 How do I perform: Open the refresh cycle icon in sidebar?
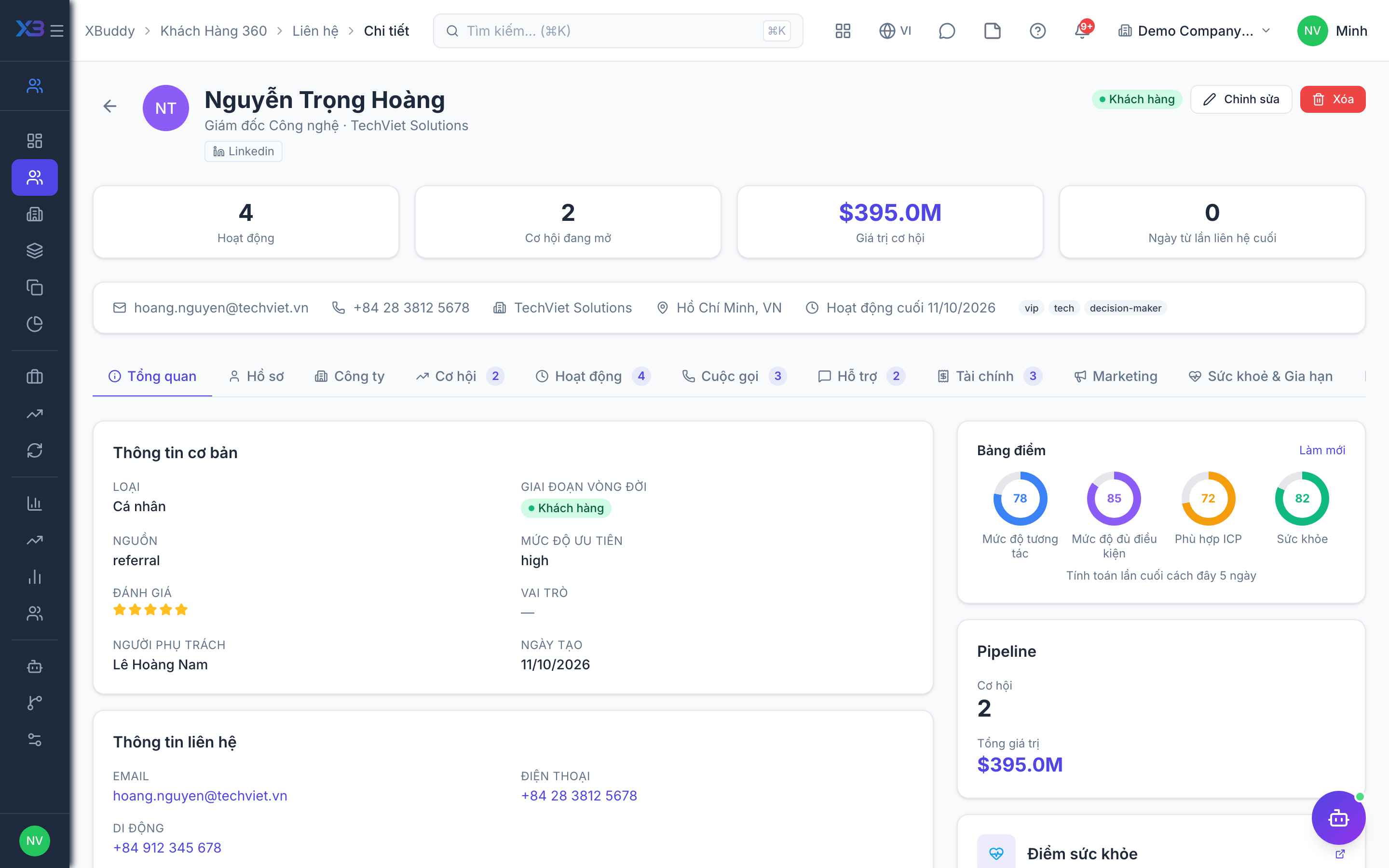[34, 451]
